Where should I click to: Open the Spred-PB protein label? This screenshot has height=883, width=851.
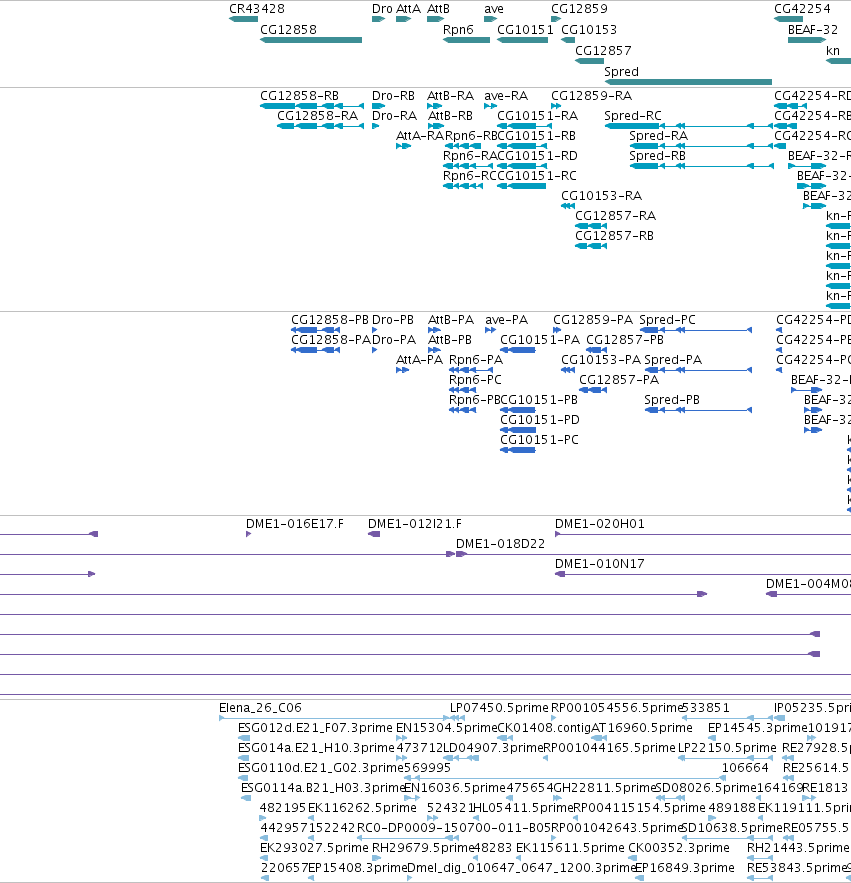672,400
